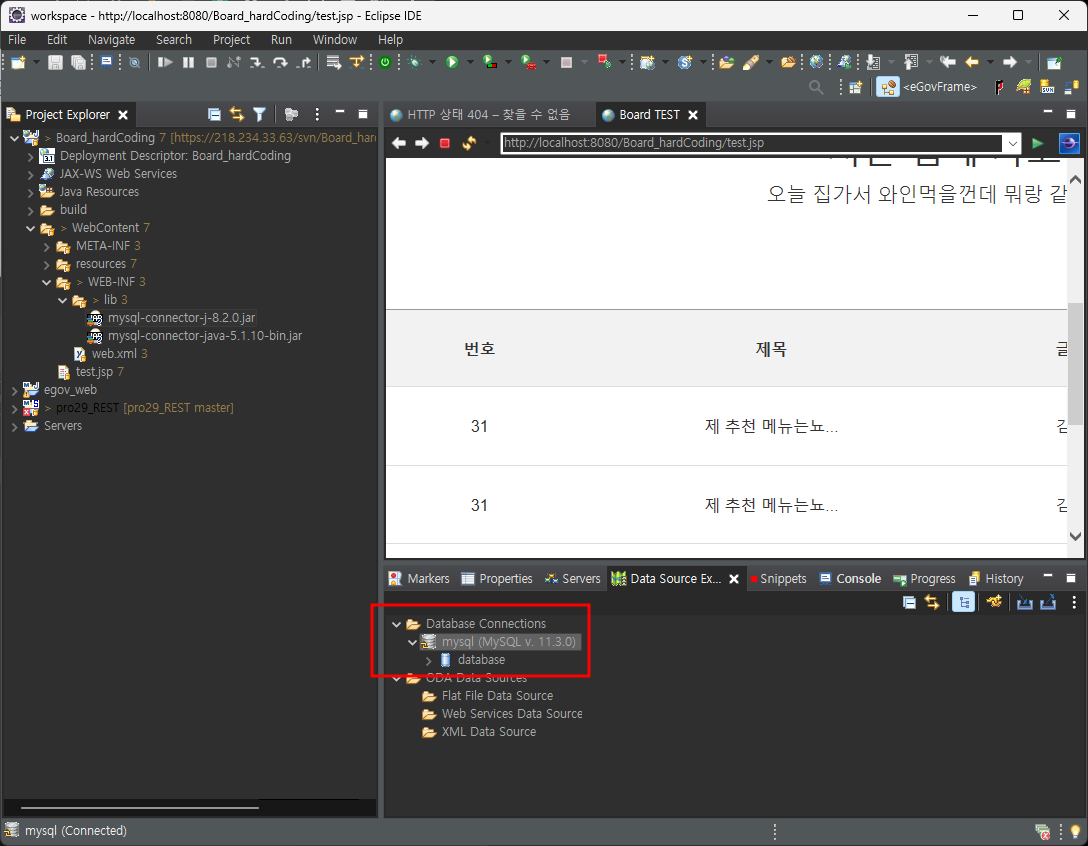Expand the META-INF folder
This screenshot has width=1088, height=846.
pyautogui.click(x=46, y=246)
